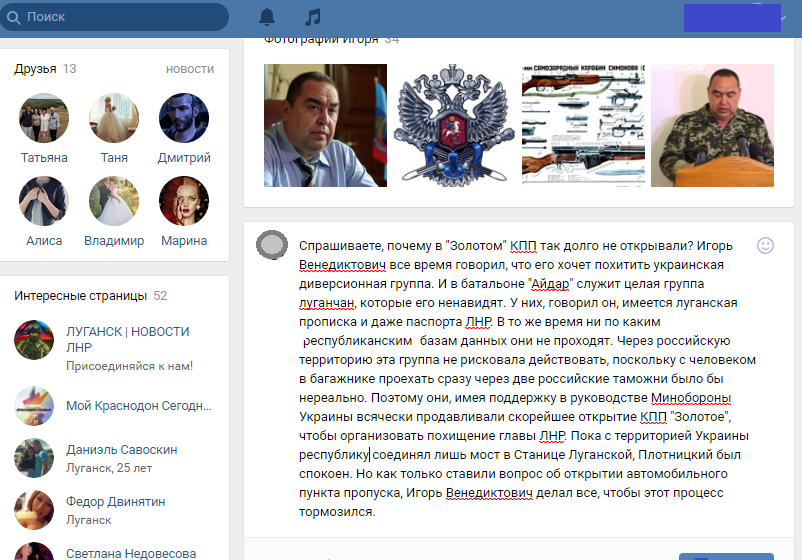Image resolution: width=802 pixels, height=560 pixels.
Task: Open the notifications bell icon
Action: point(266,17)
